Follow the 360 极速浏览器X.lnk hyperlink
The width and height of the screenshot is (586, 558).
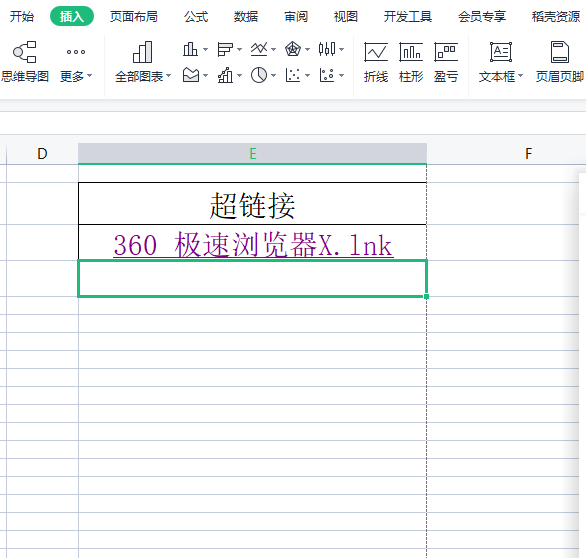pos(253,245)
